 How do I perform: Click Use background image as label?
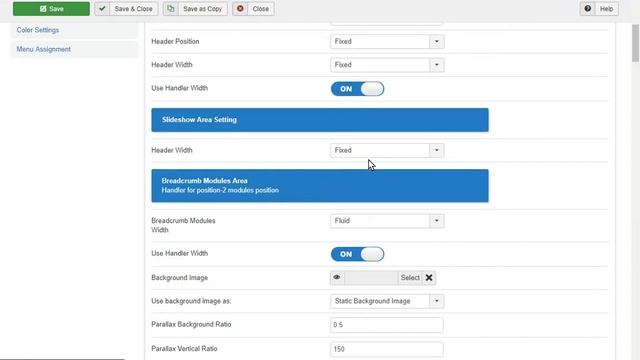[191, 301]
